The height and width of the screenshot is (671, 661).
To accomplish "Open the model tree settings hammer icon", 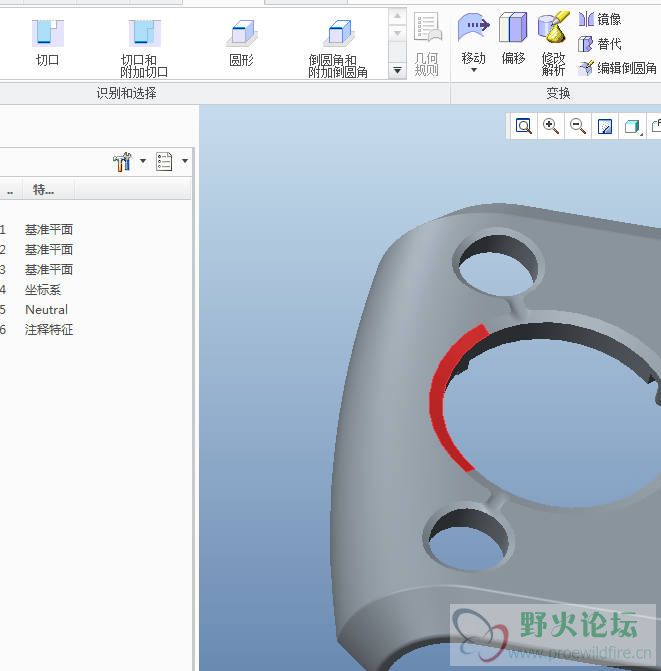I will pos(122,162).
